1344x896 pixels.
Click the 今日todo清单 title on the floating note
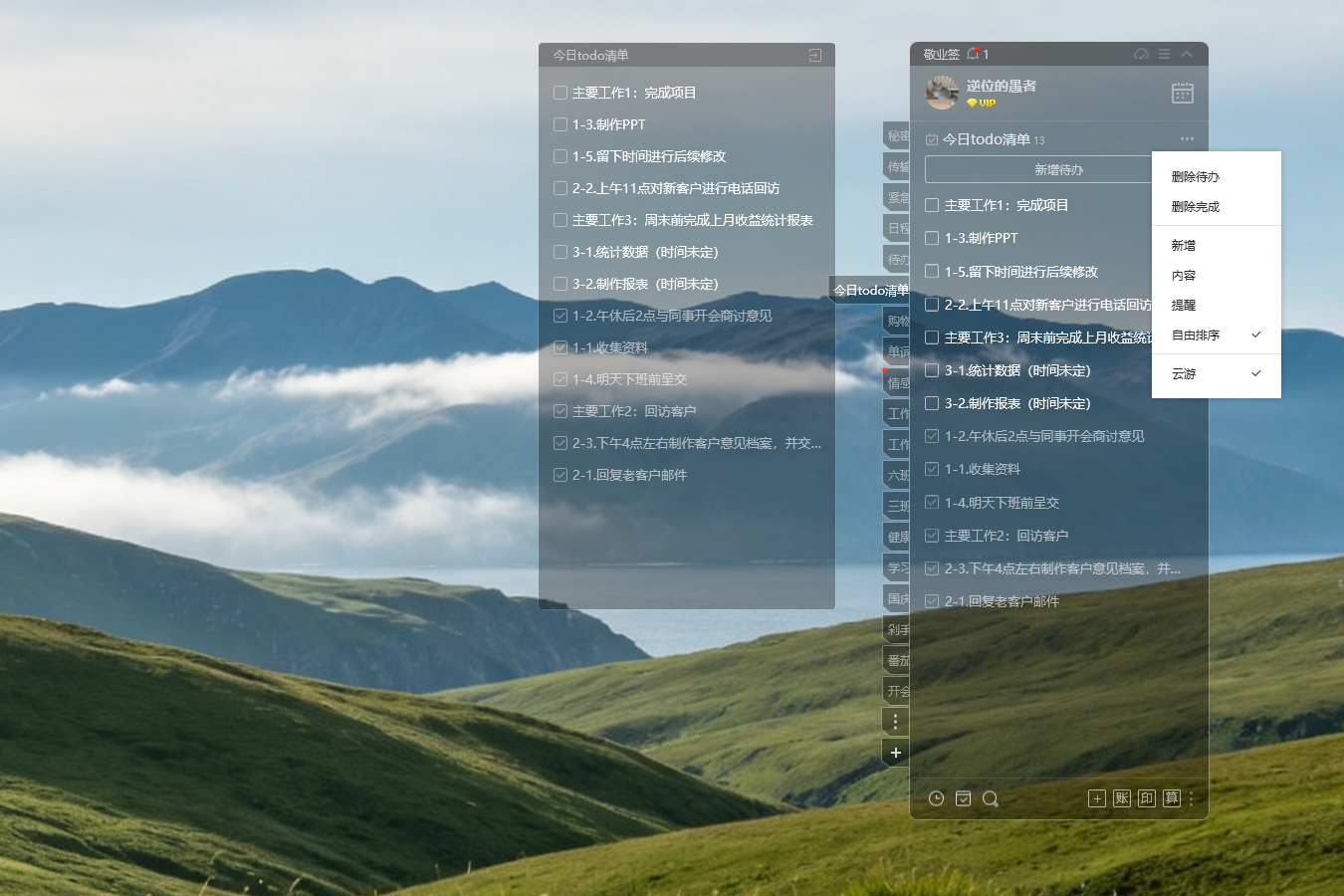[x=591, y=56]
